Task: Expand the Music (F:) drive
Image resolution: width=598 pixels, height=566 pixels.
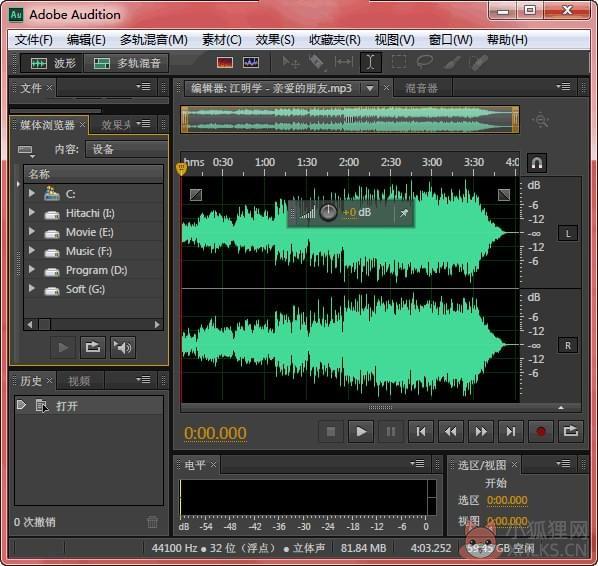Action: pos(32,251)
